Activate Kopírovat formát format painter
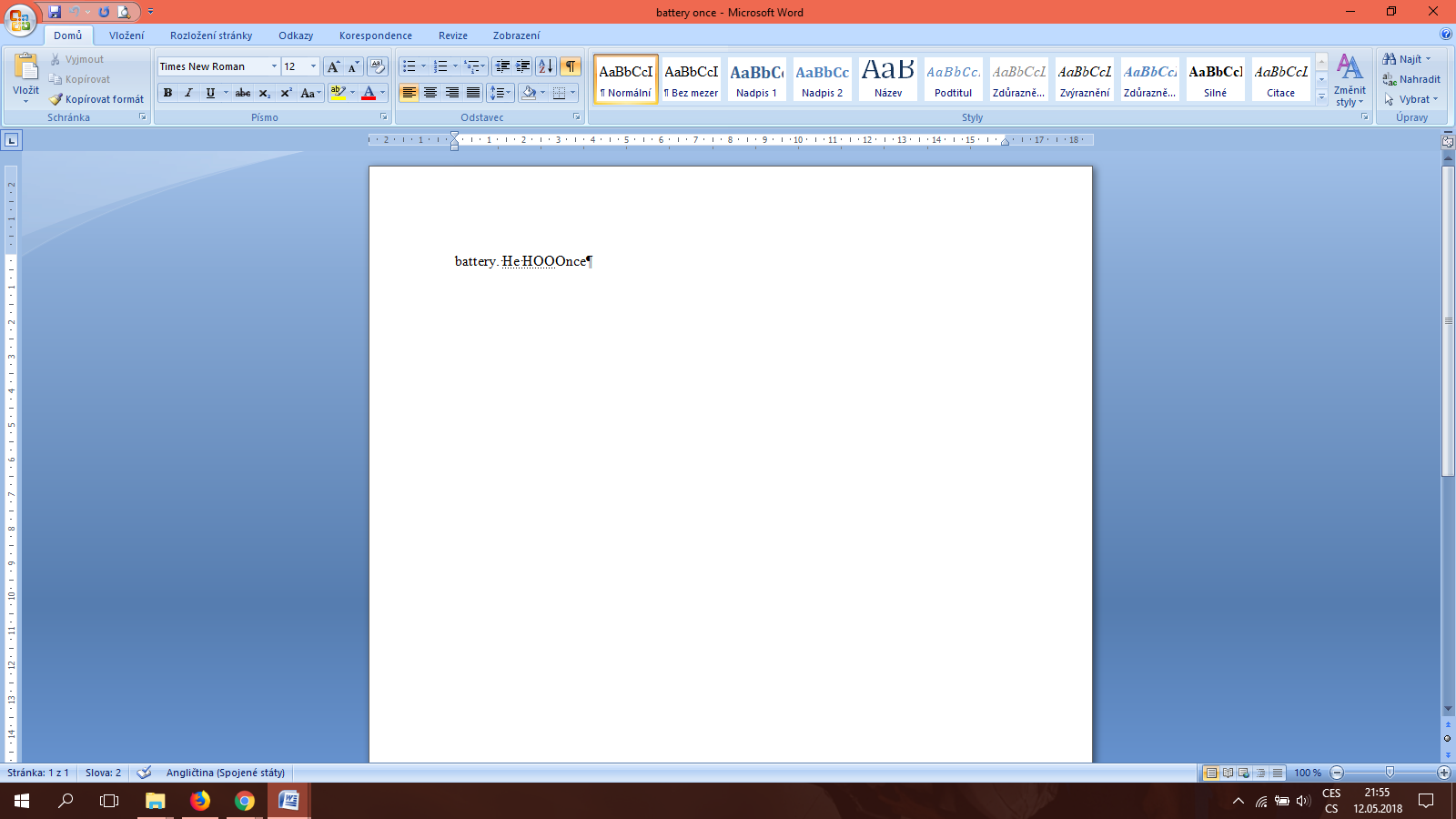This screenshot has width=1456, height=819. coord(96,99)
